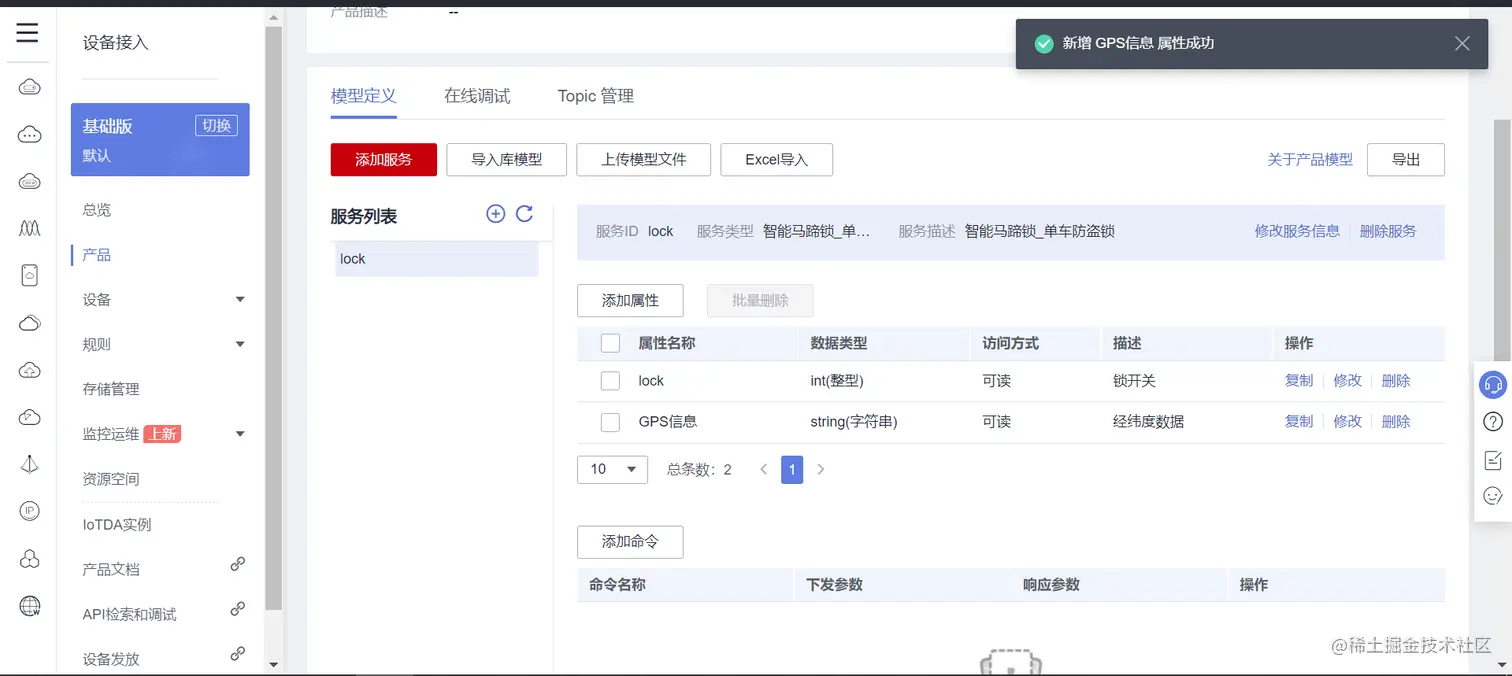Refresh the service list
The image size is (1512, 676).
[524, 213]
